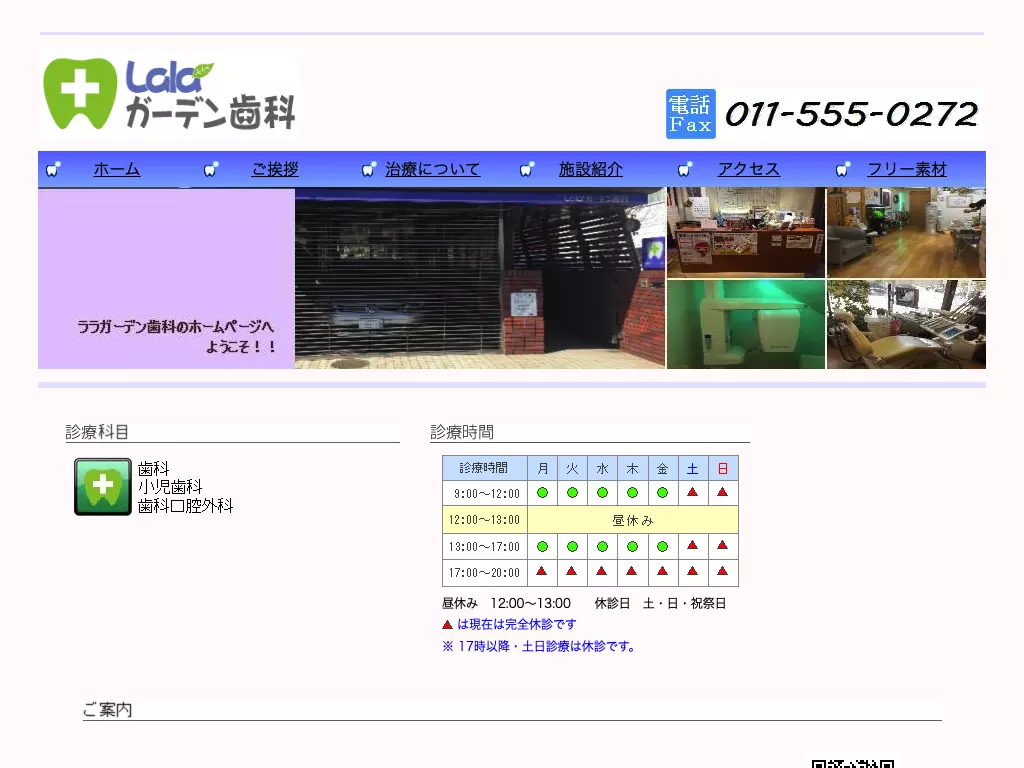This screenshot has width=1024, height=768.
Task: Click the waiting room photo
Action: click(x=906, y=233)
